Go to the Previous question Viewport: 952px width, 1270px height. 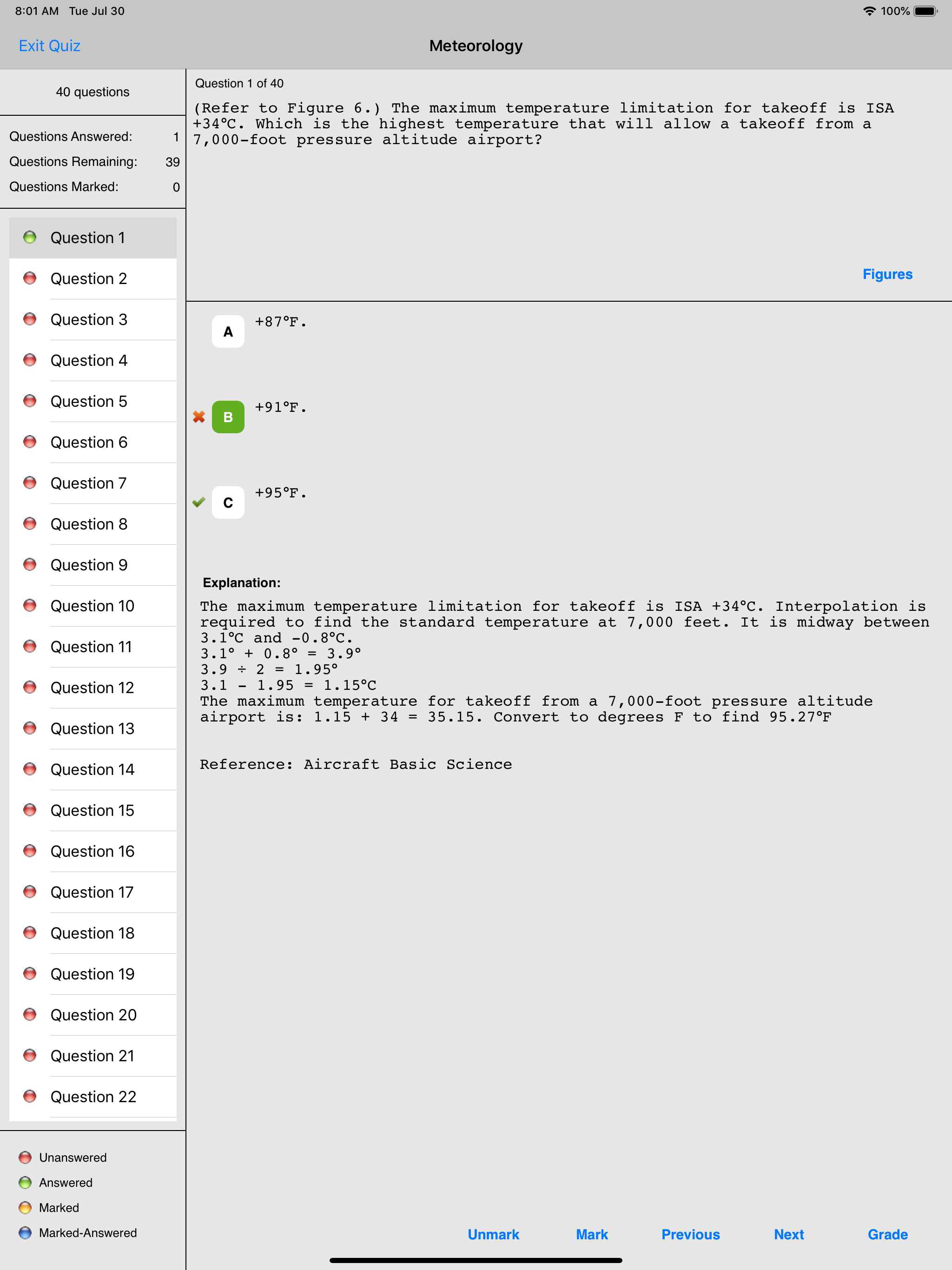coord(690,1234)
